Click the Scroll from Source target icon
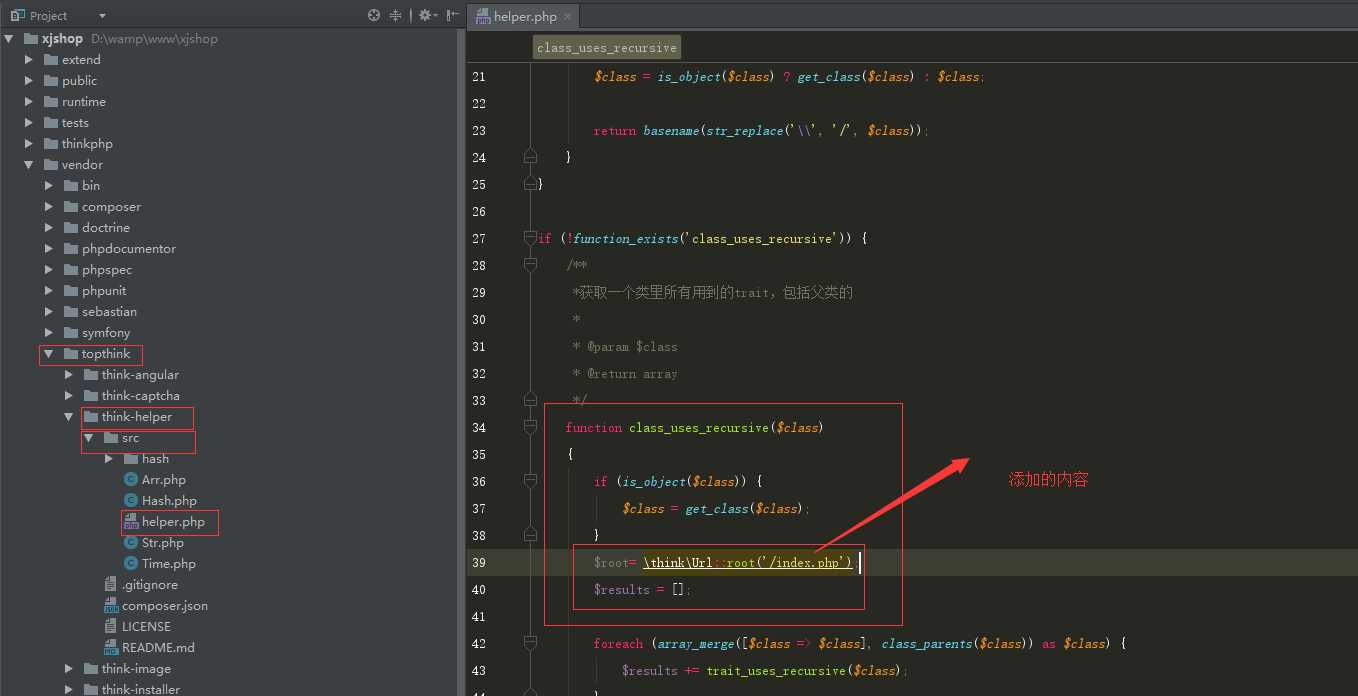The height and width of the screenshot is (696, 1358). [x=374, y=15]
